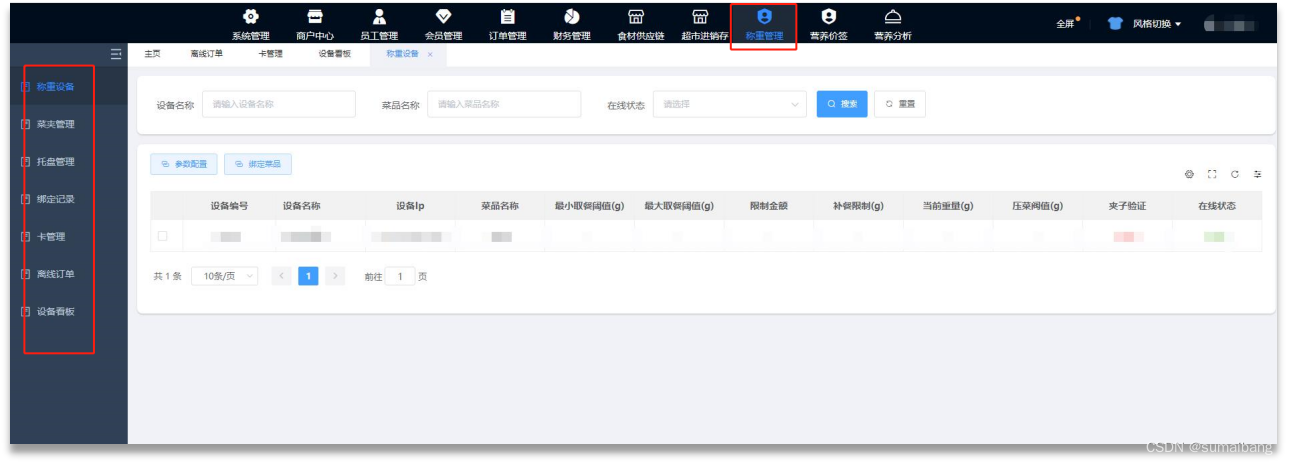Go to previous page arrow
The height and width of the screenshot is (465, 1289).
point(282,276)
